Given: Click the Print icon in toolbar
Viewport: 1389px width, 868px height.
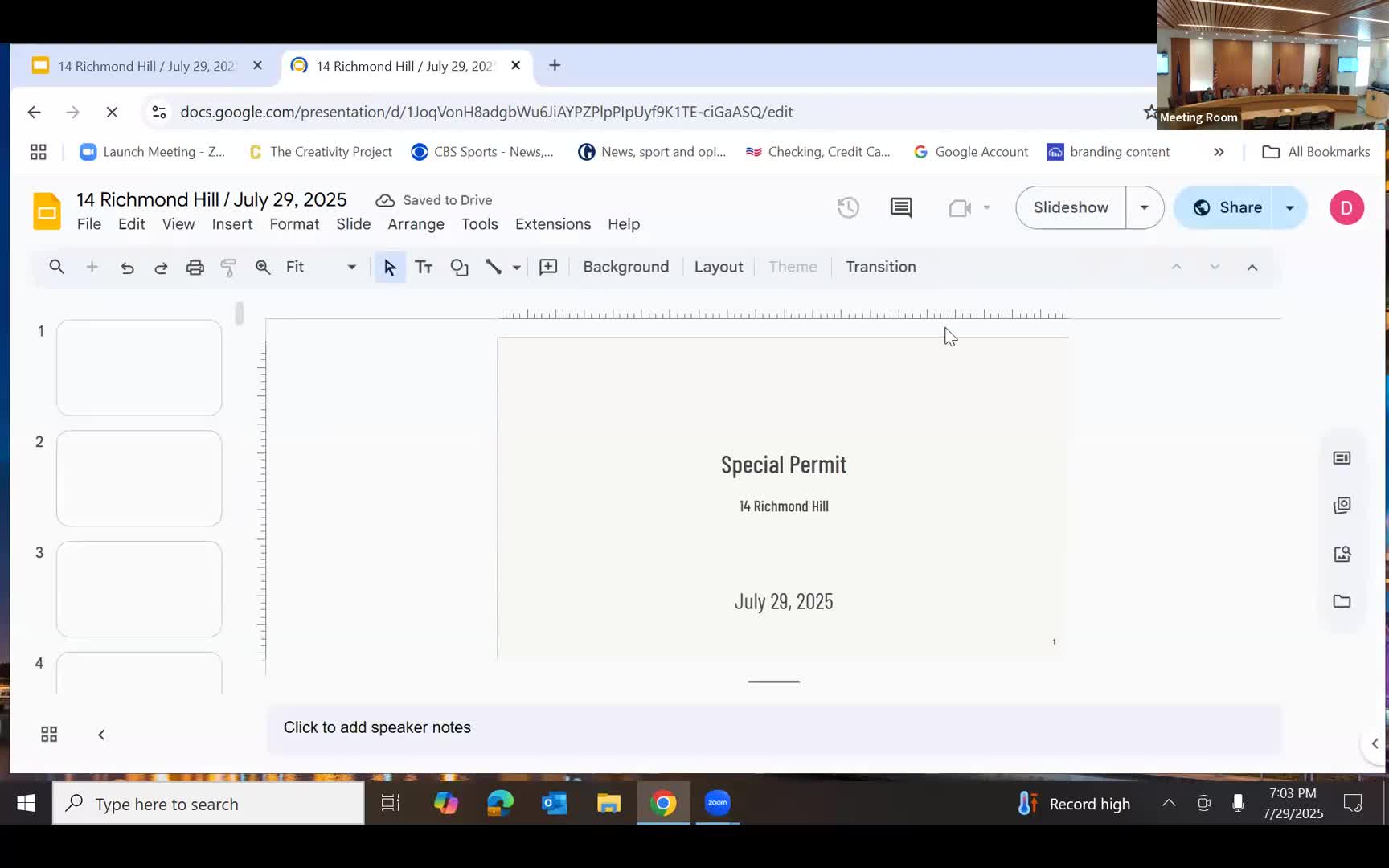Looking at the screenshot, I should pos(195,268).
